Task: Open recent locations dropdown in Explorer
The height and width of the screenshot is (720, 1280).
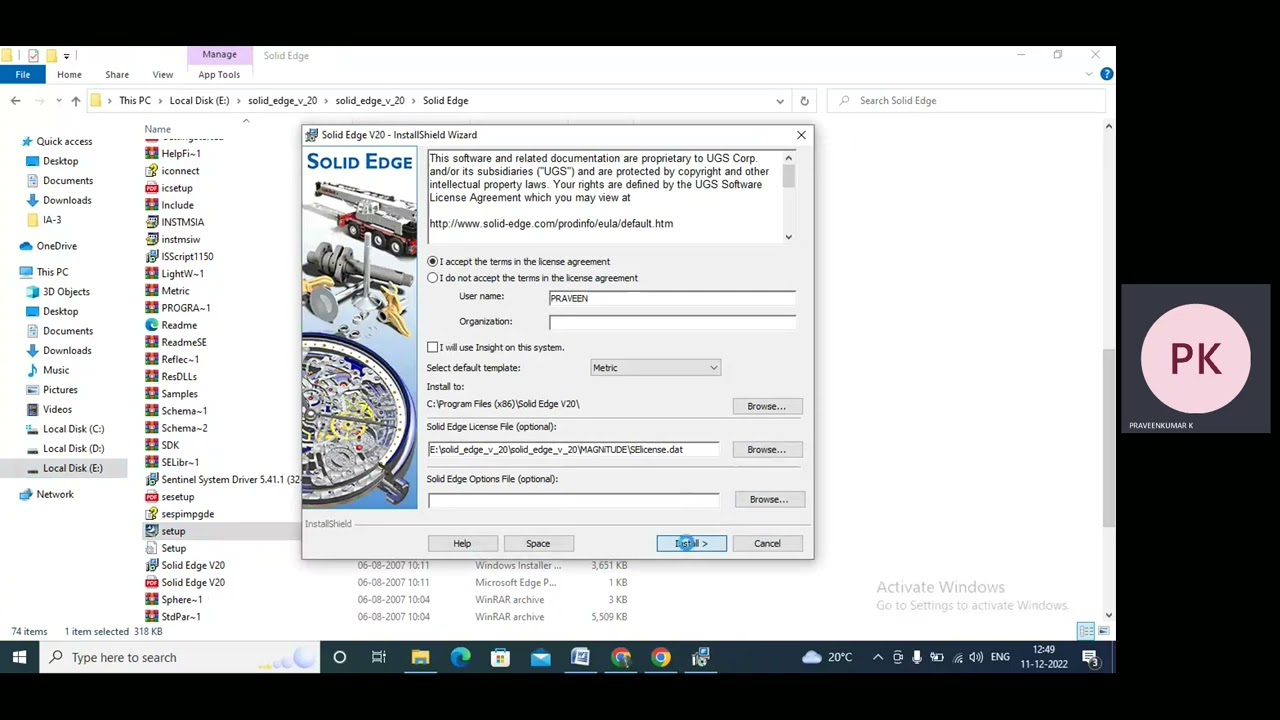Action: pyautogui.click(x=58, y=100)
